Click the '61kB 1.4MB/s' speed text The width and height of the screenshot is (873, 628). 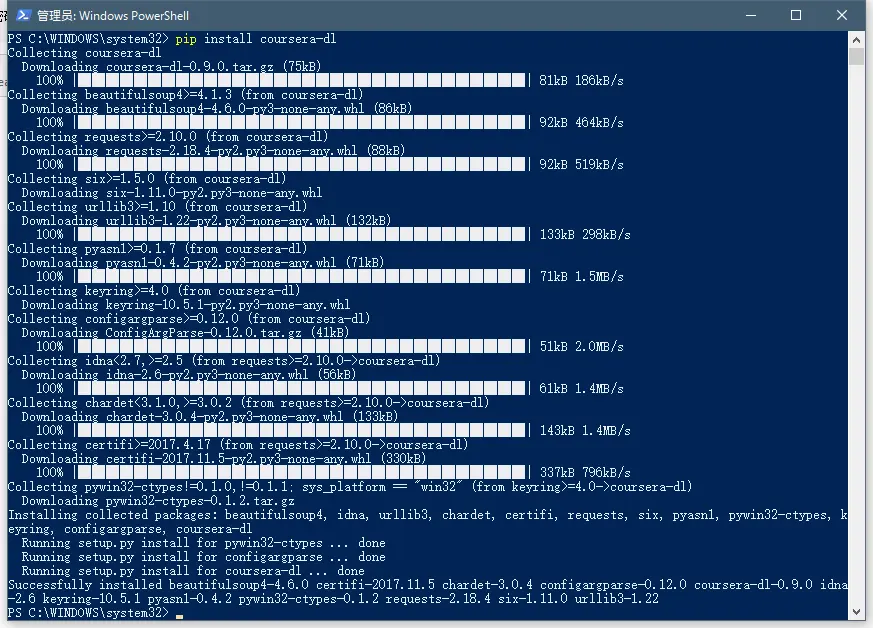point(581,389)
